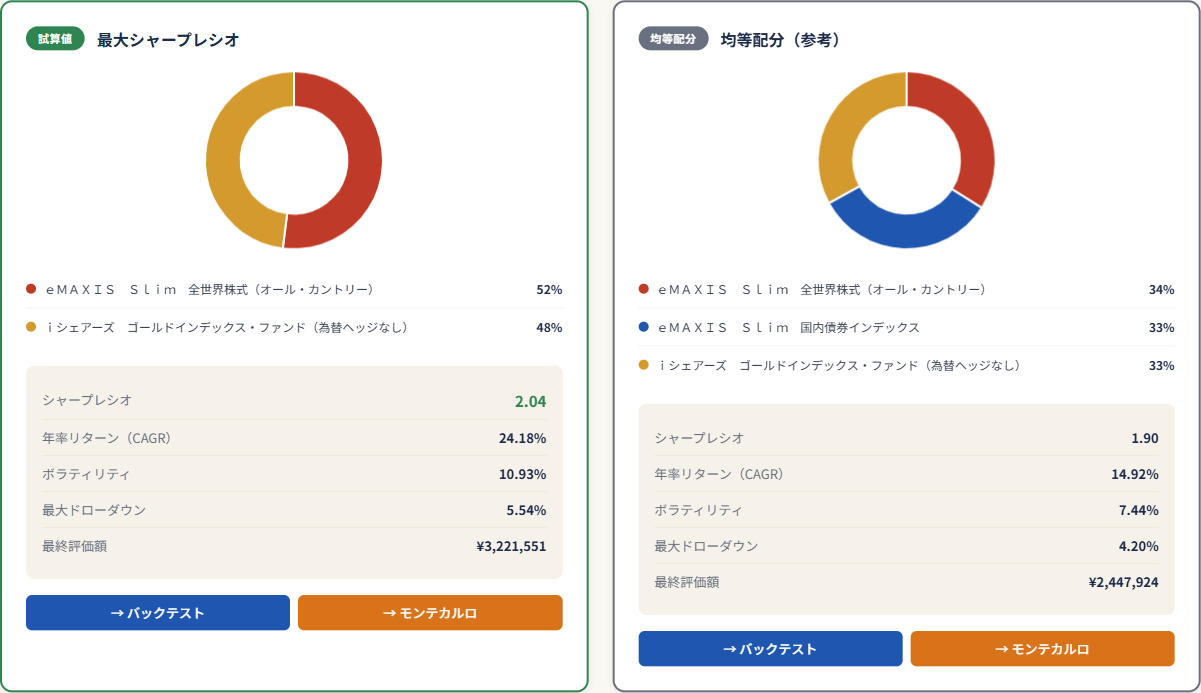Click the volatility value 7.44%
The height and width of the screenshot is (693, 1201).
1139,510
